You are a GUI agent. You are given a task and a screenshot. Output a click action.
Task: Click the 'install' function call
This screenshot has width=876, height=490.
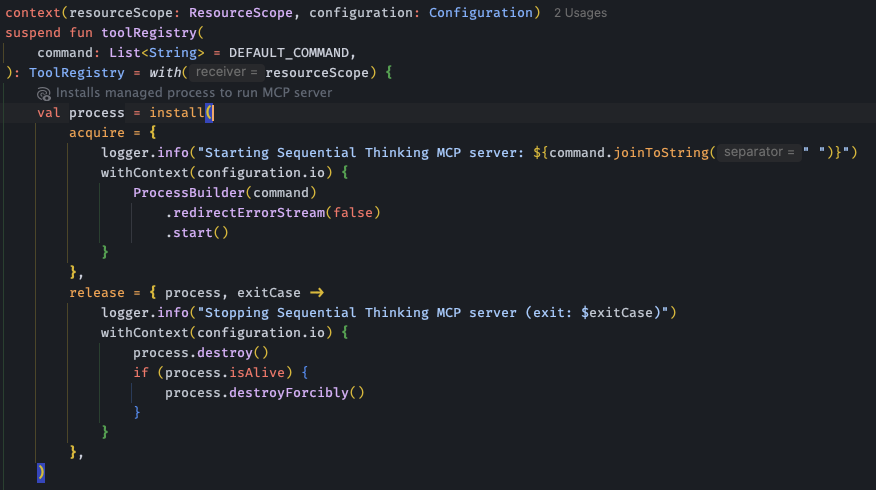[177, 113]
